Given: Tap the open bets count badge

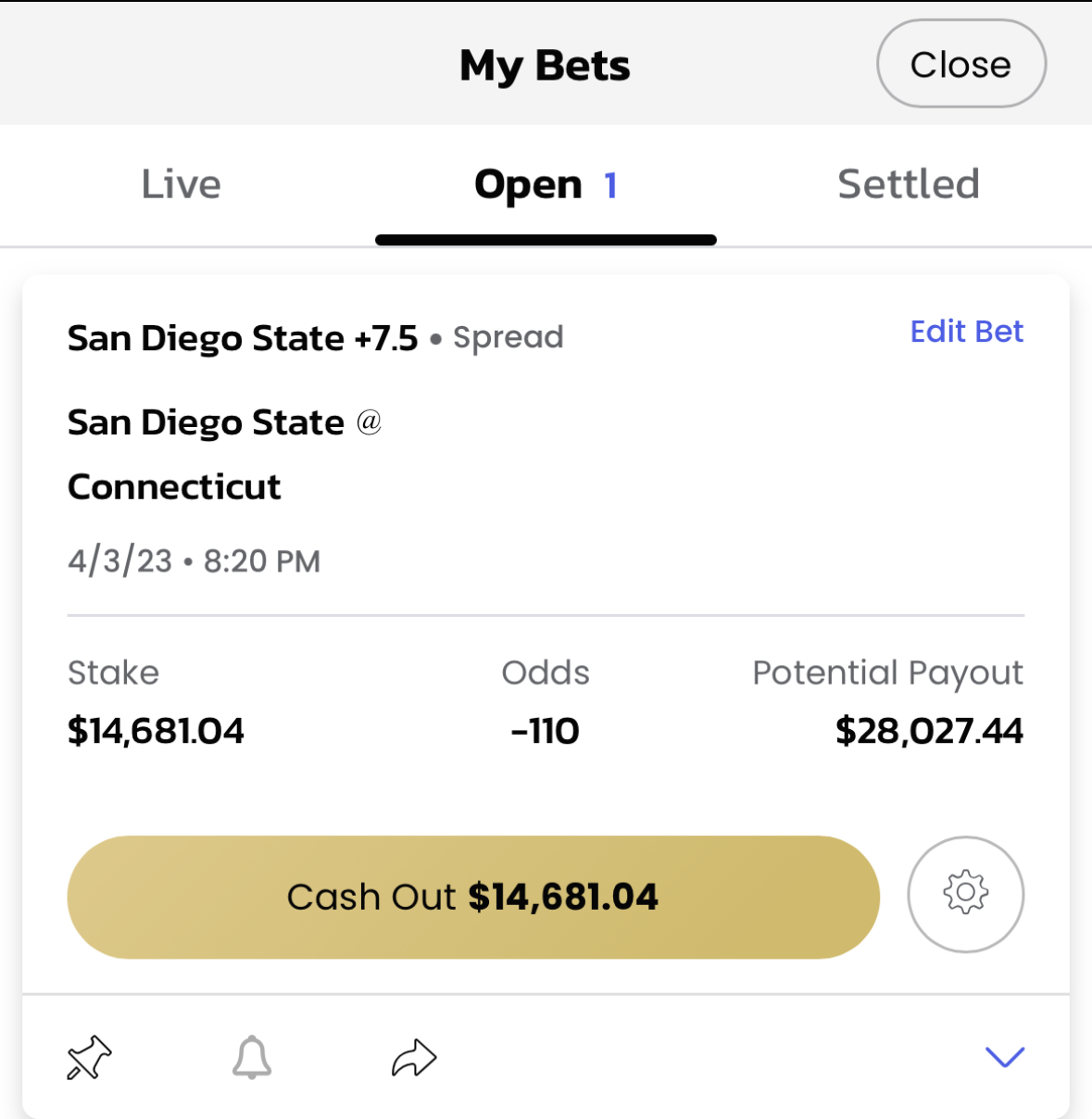Looking at the screenshot, I should coord(610,186).
